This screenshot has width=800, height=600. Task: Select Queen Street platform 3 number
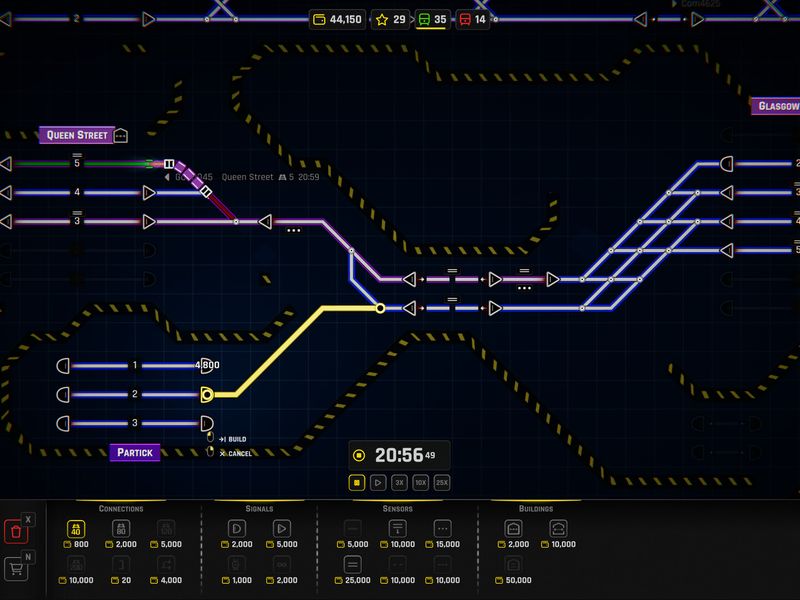[x=77, y=221]
